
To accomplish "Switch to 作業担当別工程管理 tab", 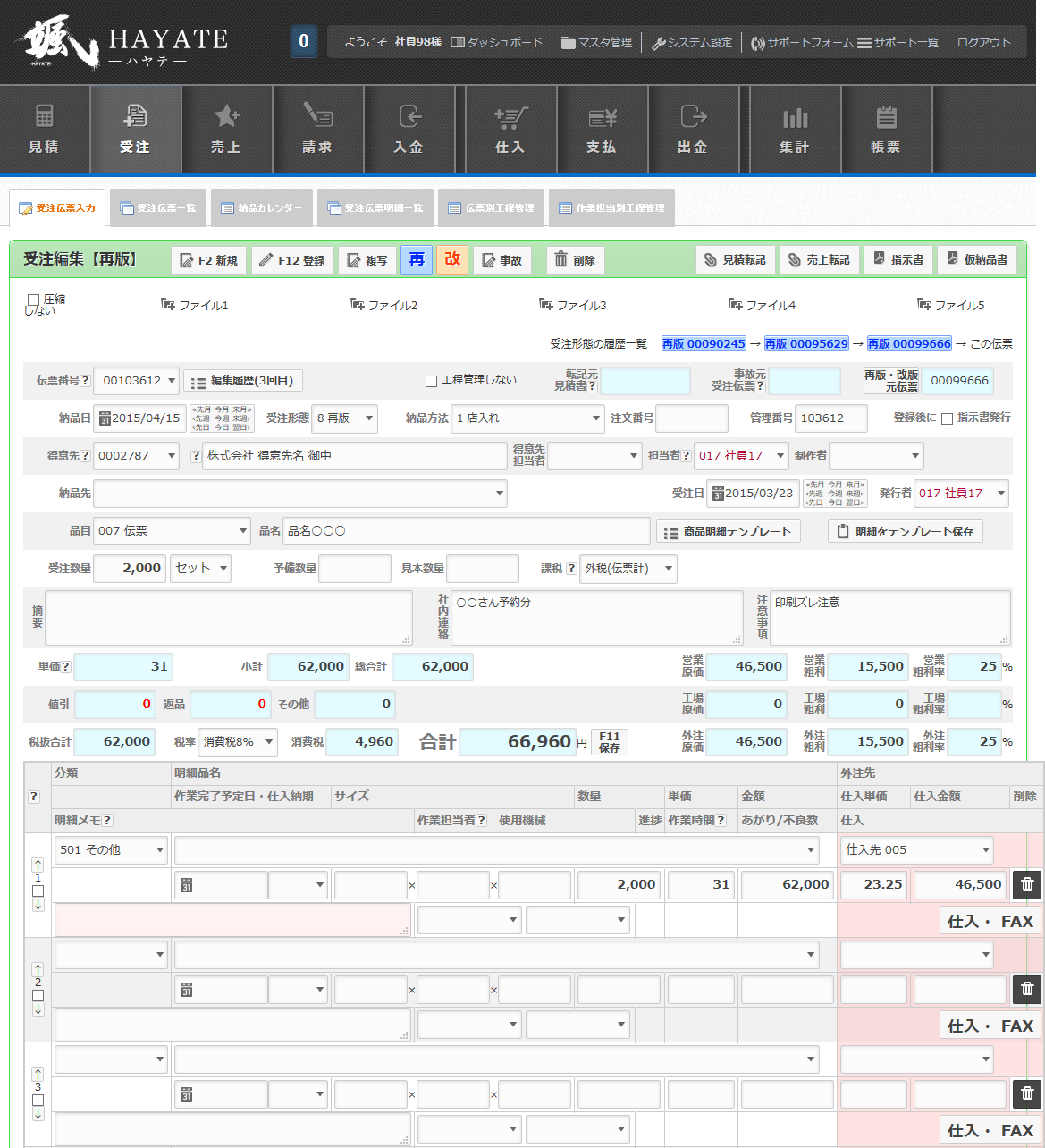I will coord(611,207).
